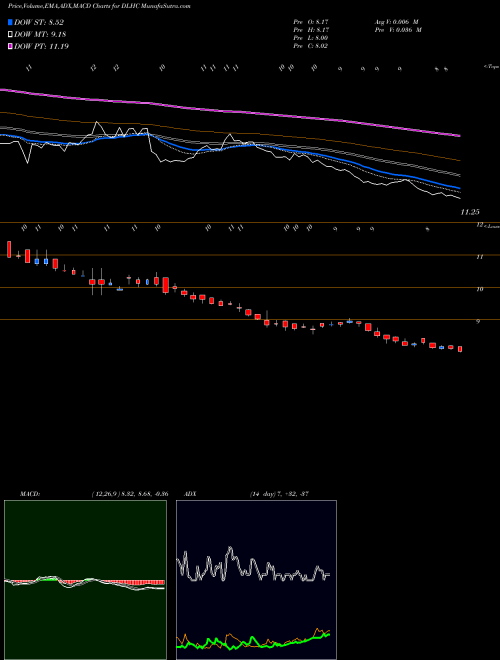The height and width of the screenshot is (660, 500).
Task: Select the 'DOW MT: 9.18' legend label
Action: click(x=40, y=35)
